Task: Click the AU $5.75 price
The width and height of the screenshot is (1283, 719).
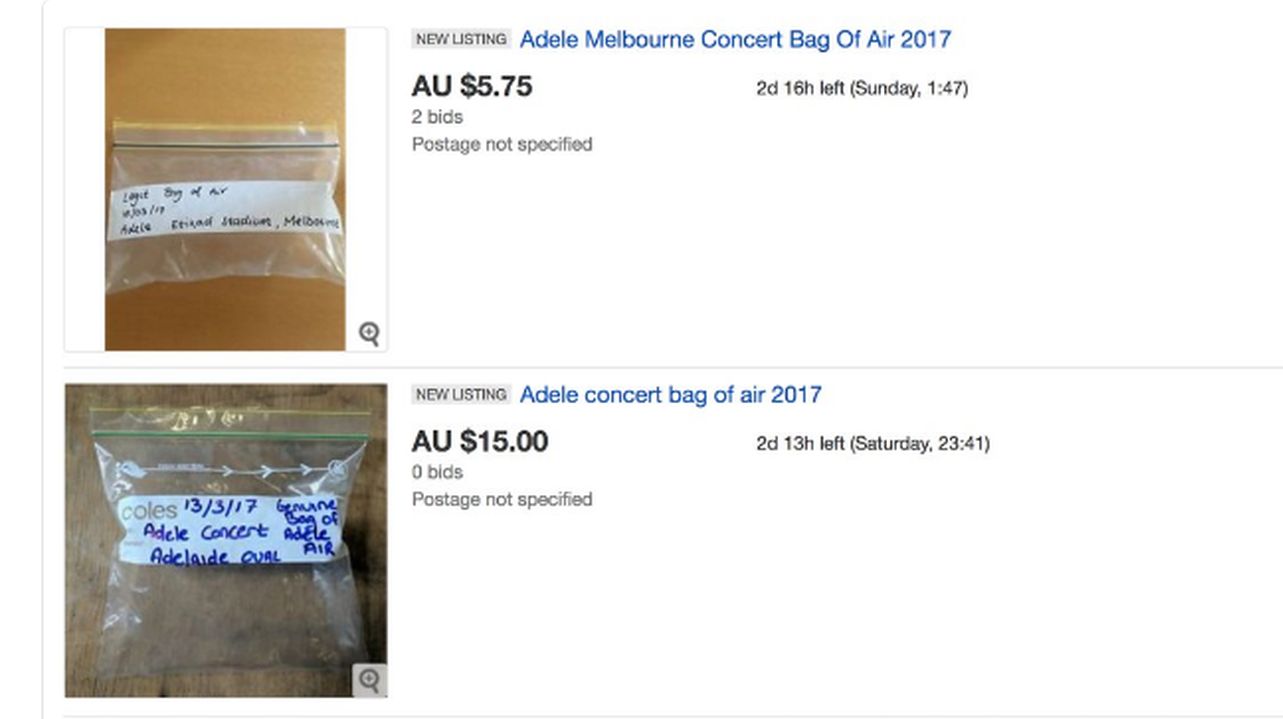Action: pyautogui.click(x=472, y=87)
